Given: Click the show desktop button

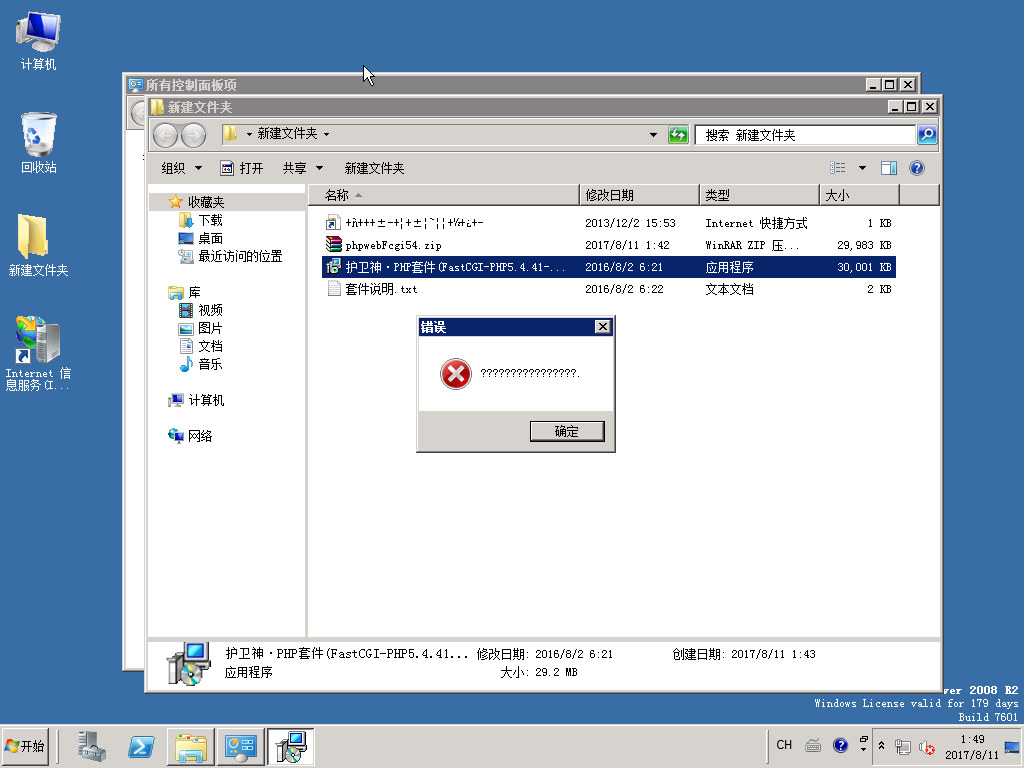Looking at the screenshot, I should pos(1012,747).
